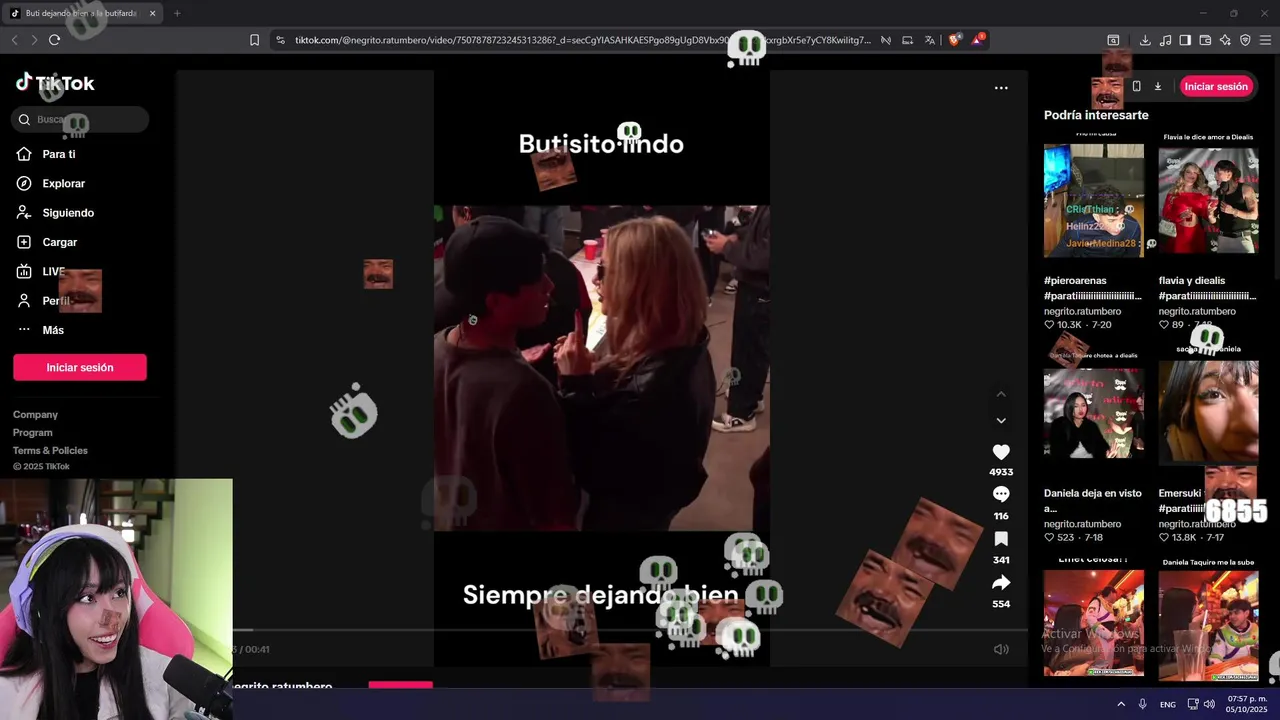This screenshot has width=1280, height=720.
Task: Click the sidebar Iniciar sesión button
Action: (80, 367)
